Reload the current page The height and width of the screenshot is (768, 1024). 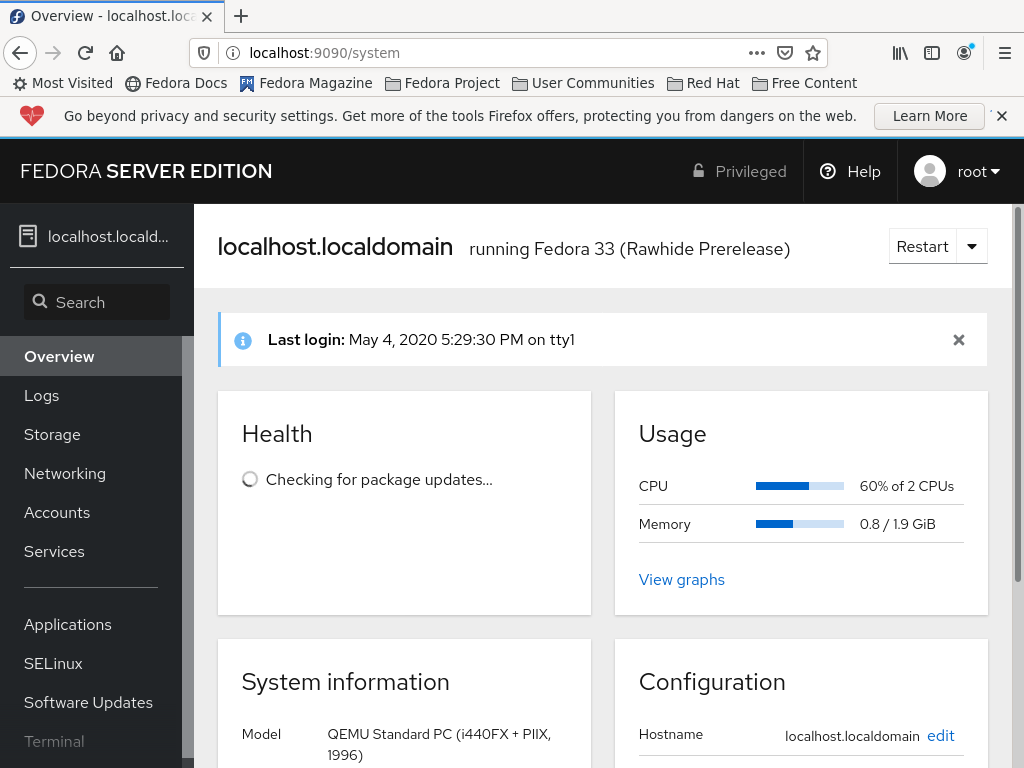coord(86,53)
